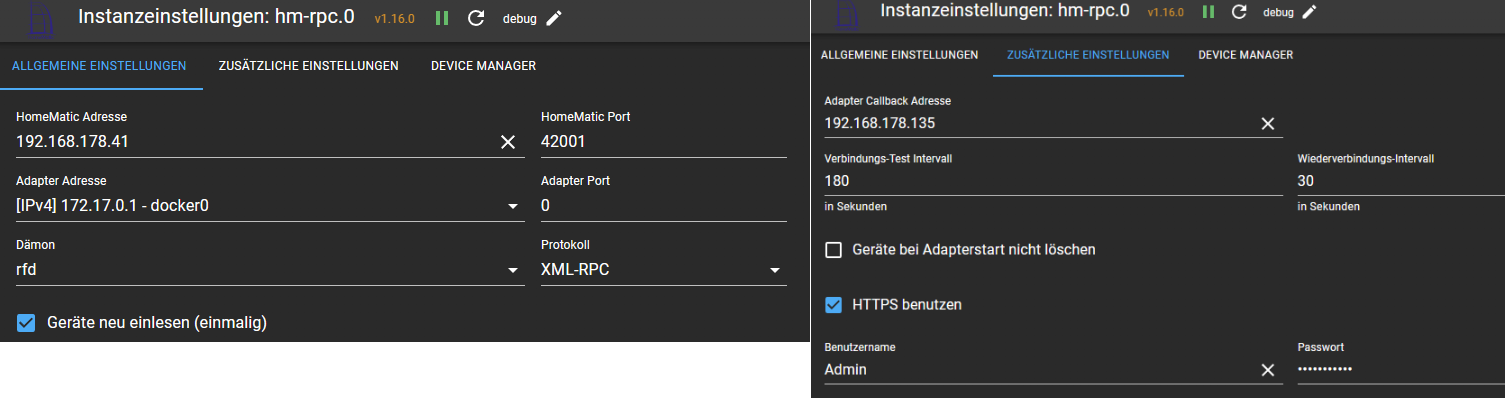Screen dimensions: 1505x398
Task: Click the pause instance icon in left window
Action: (x=443, y=18)
